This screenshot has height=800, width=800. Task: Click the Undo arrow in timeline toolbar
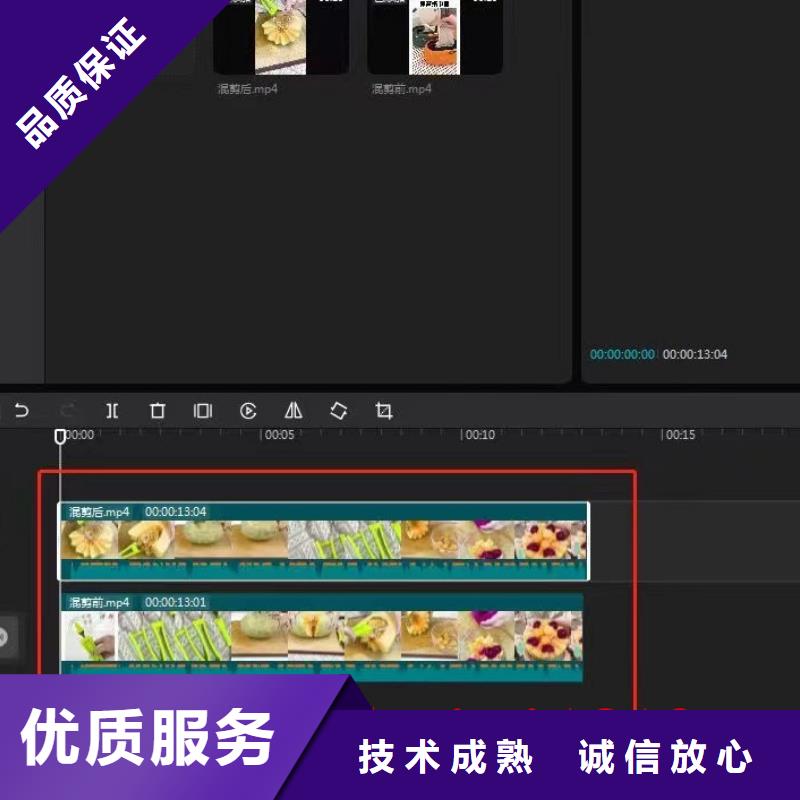click(x=21, y=411)
